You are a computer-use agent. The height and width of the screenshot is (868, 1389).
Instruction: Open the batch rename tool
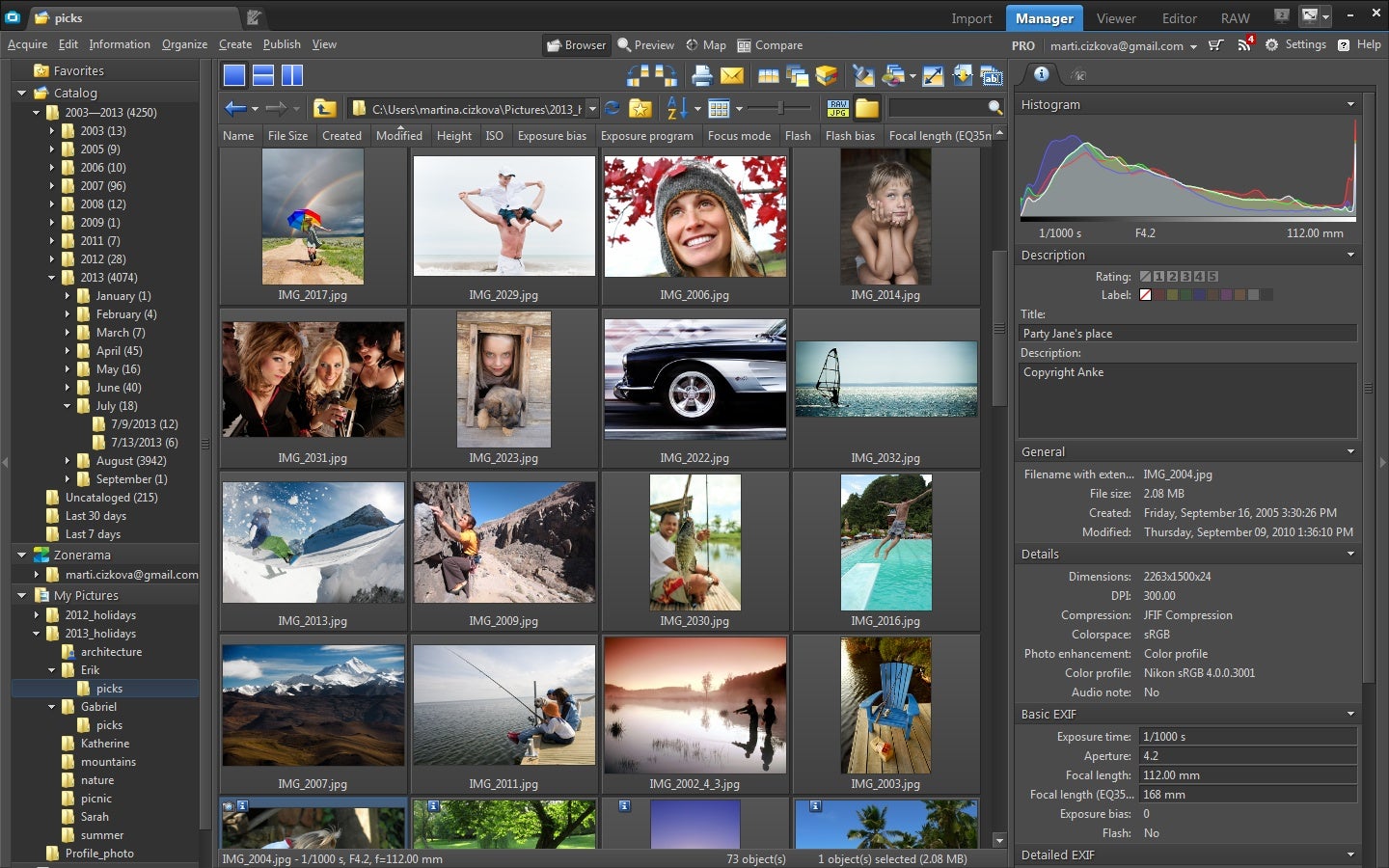pos(992,75)
